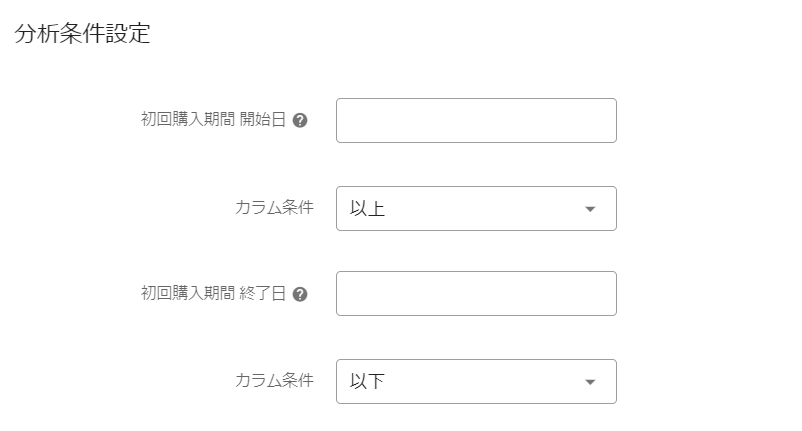
Task: Show the tooltip for the end date question mark
Action: pos(300,294)
